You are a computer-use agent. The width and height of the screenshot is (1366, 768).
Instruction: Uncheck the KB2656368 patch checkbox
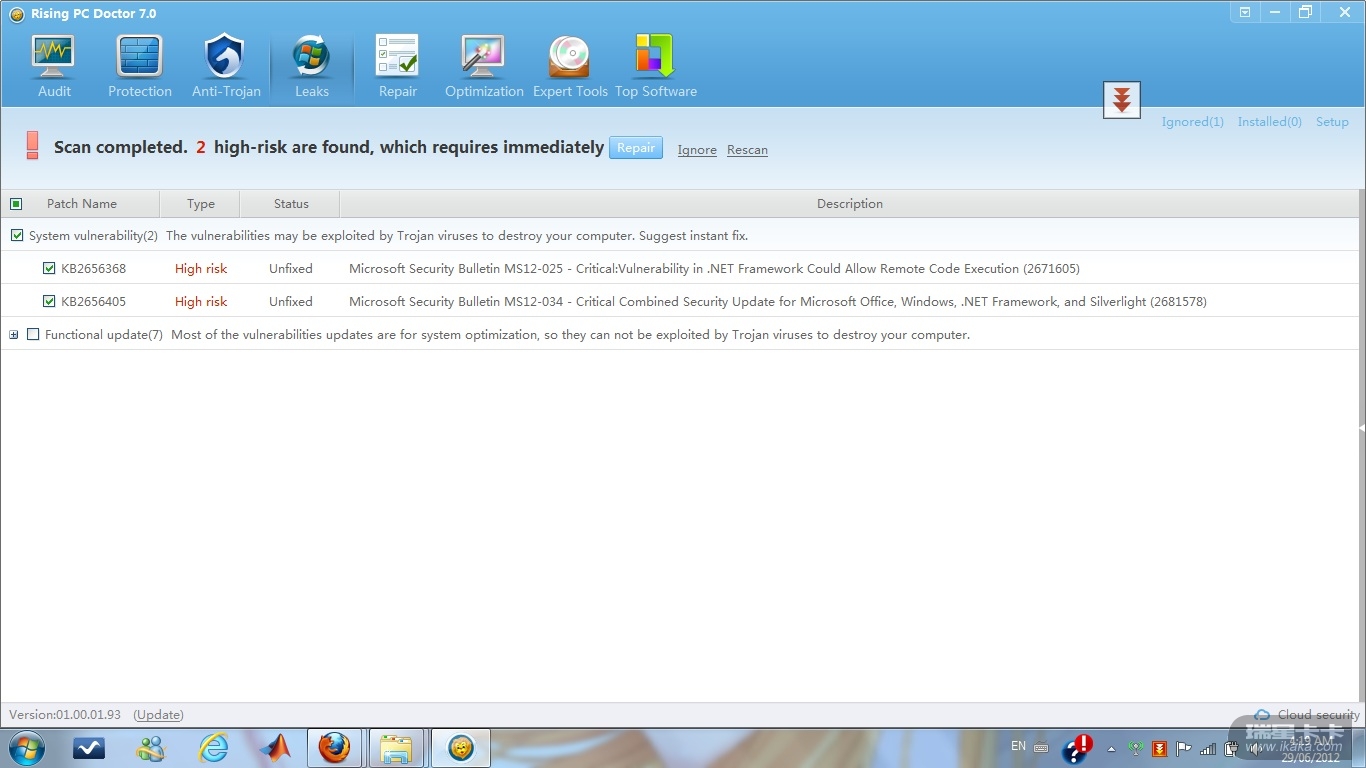pos(49,268)
